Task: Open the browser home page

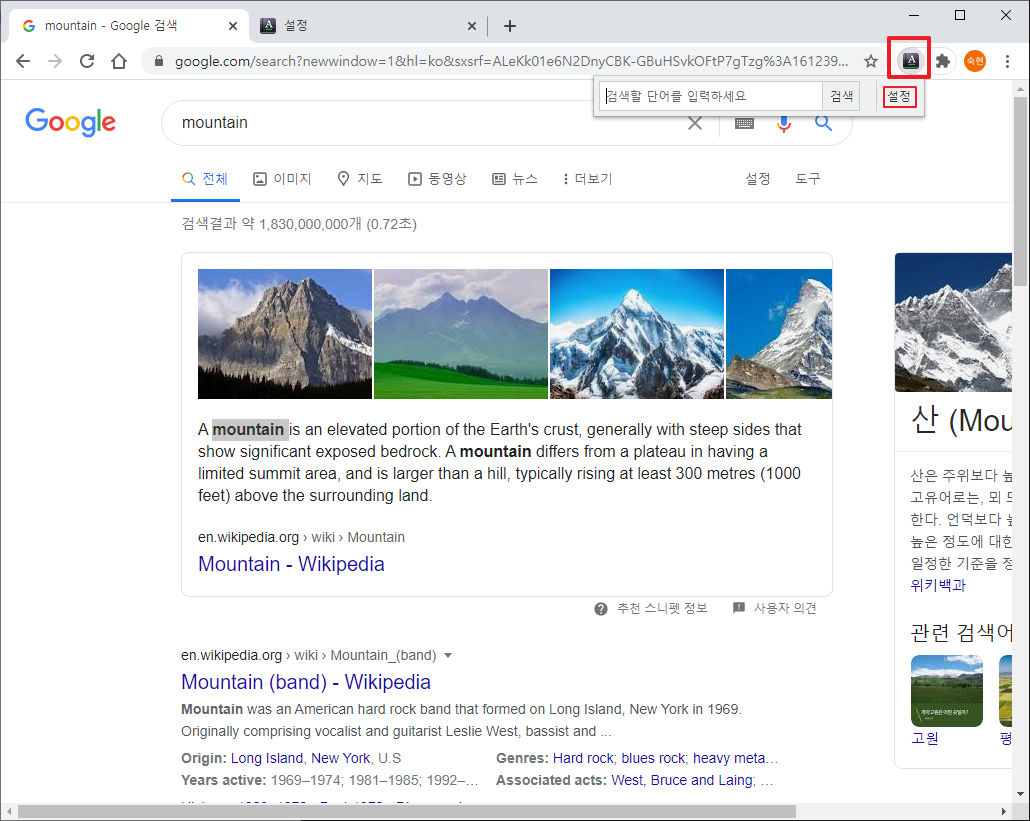Action: point(119,61)
